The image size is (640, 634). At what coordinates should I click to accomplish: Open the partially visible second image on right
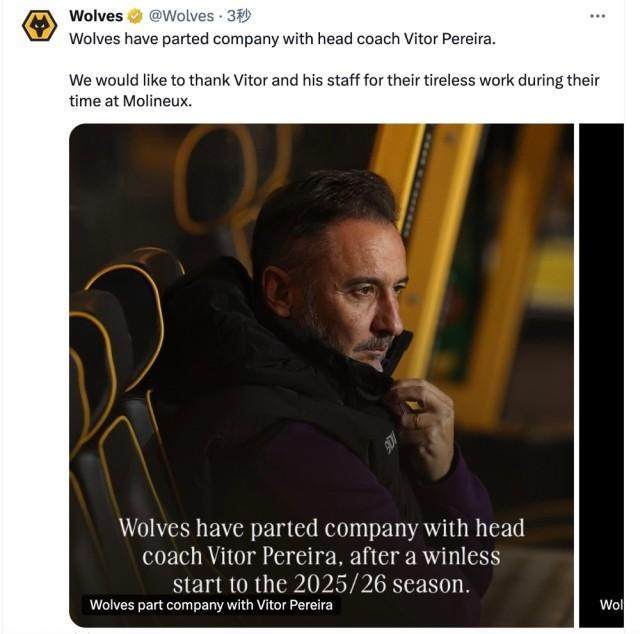coord(601,350)
